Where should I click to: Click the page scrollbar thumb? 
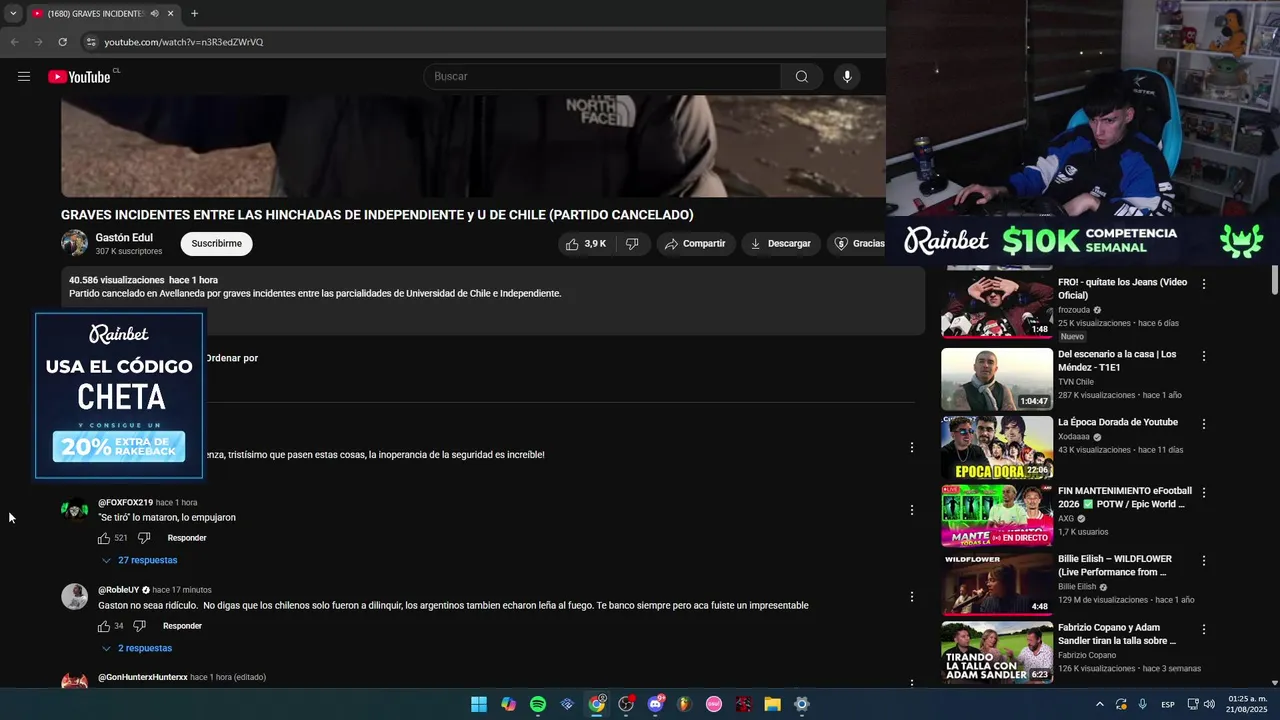pos(1275,280)
